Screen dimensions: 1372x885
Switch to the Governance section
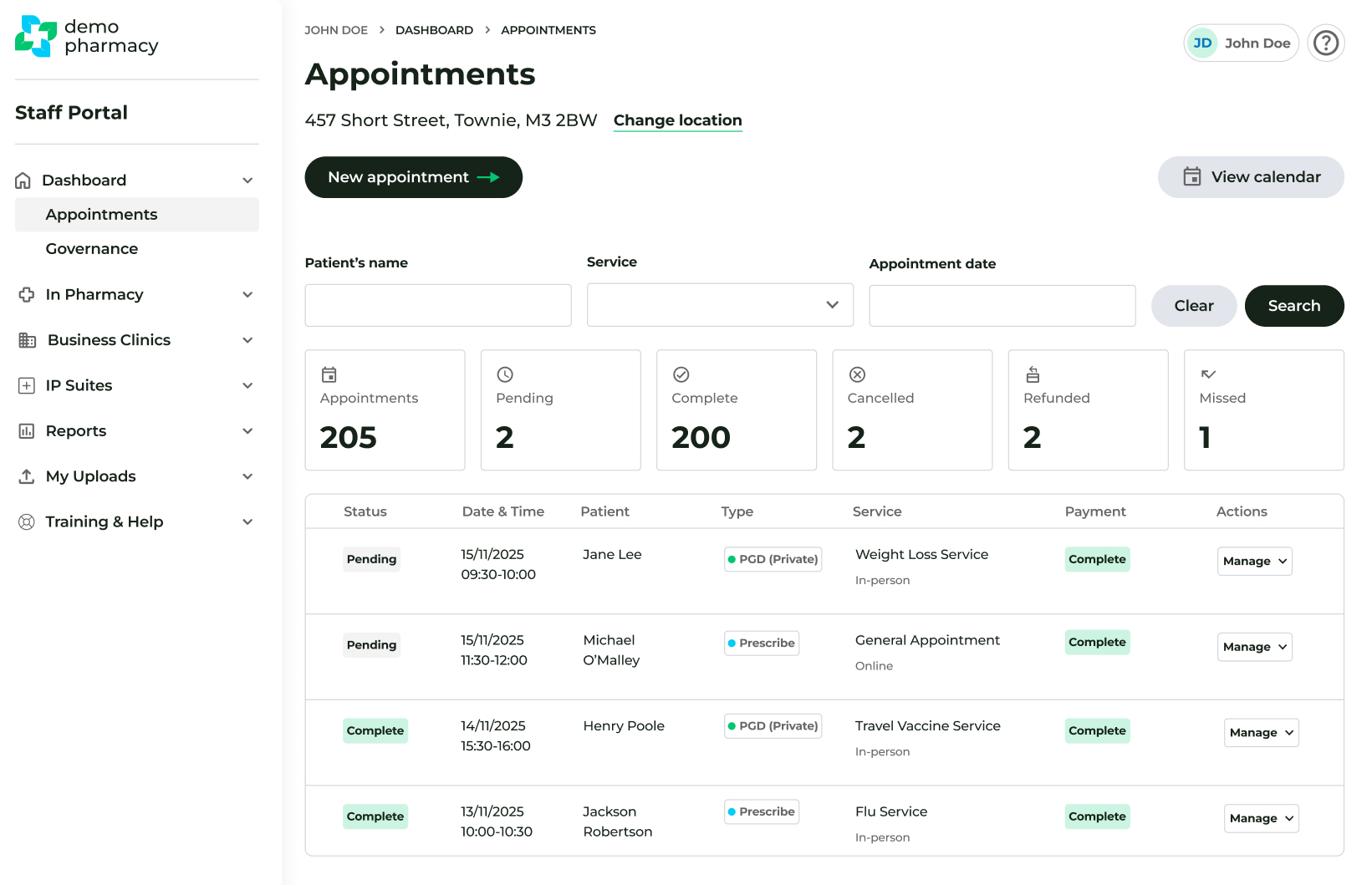coord(91,248)
